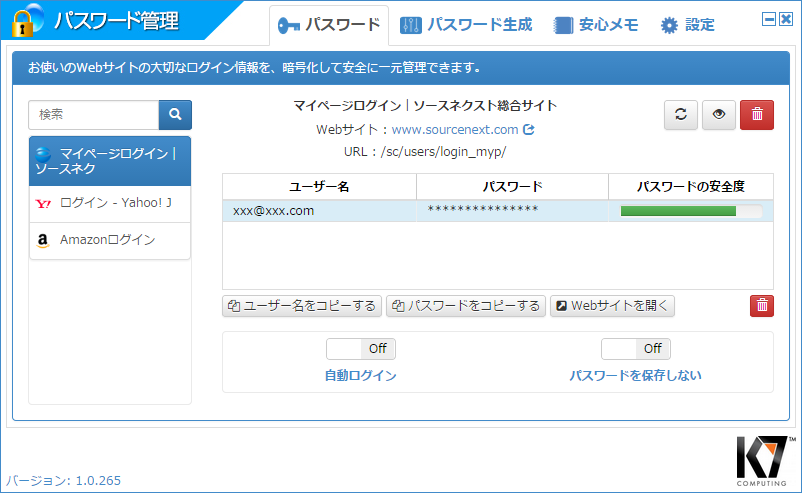The image size is (802, 493).
Task: Click the K7 Computing logo
Action: tap(766, 459)
